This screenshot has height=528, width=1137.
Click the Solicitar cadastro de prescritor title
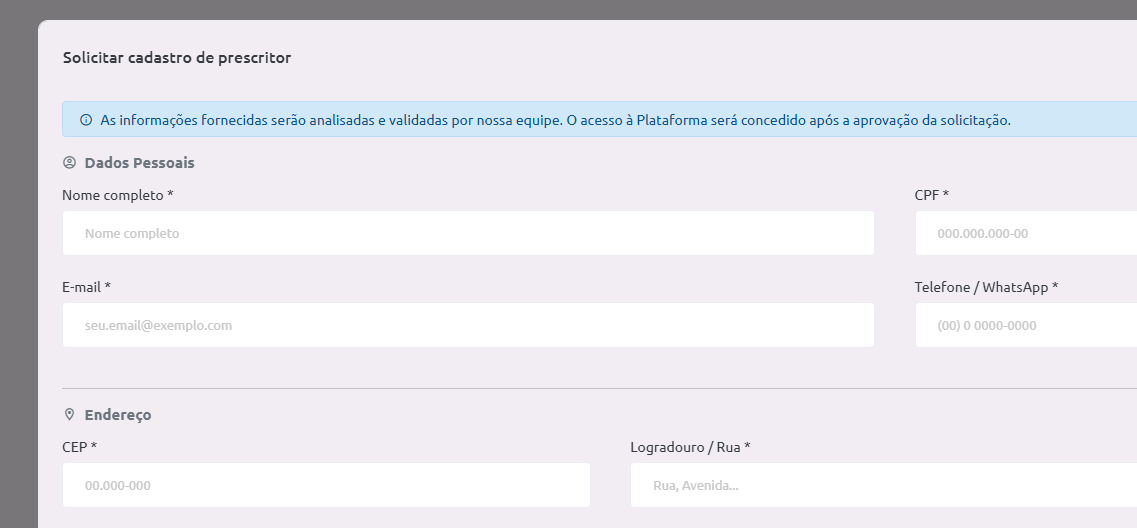[x=177, y=57]
